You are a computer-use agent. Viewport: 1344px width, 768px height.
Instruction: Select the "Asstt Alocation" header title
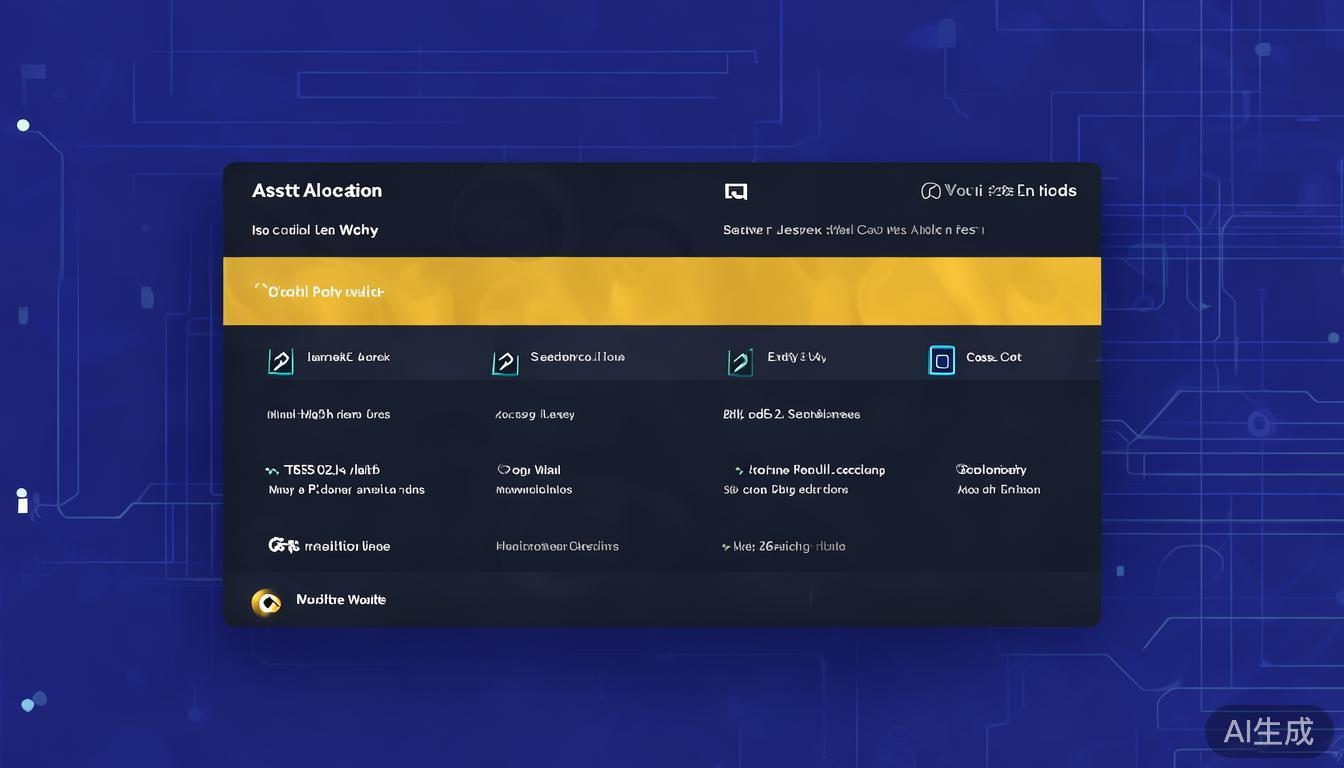(x=316, y=191)
